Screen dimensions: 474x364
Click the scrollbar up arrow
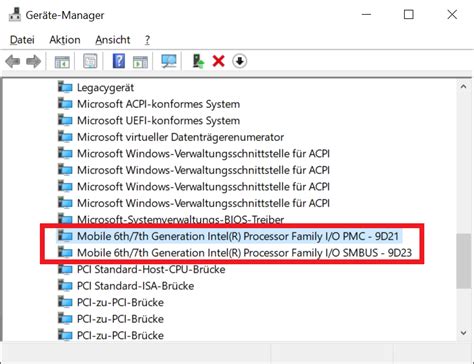pyautogui.click(x=463, y=87)
